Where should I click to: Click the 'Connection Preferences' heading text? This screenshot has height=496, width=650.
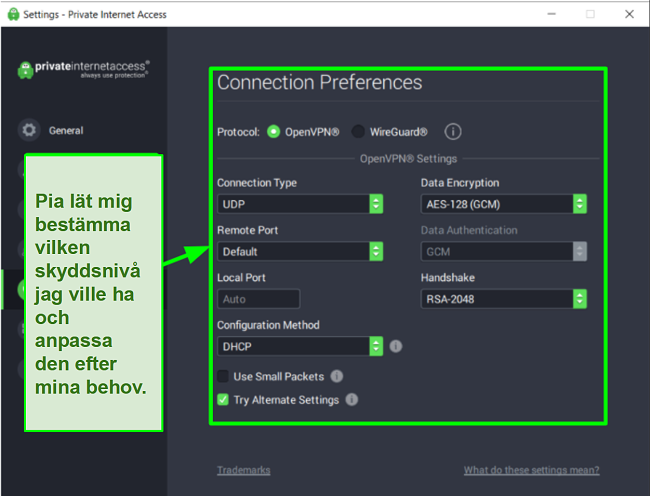pyautogui.click(x=320, y=82)
